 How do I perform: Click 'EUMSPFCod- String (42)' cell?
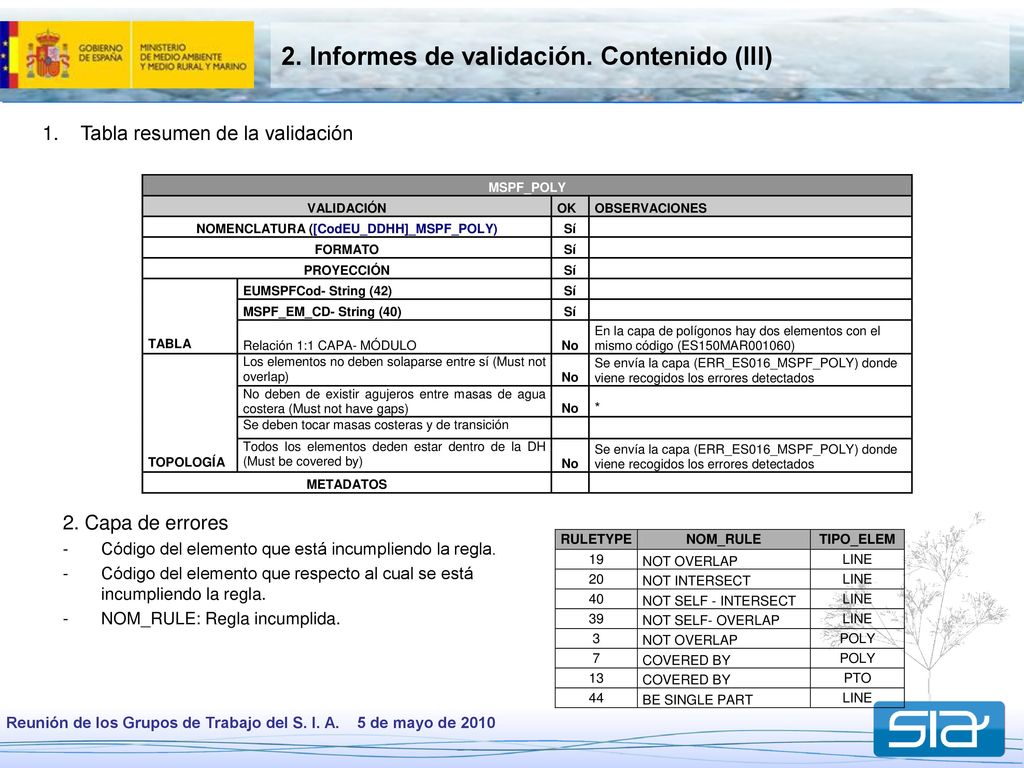(394, 290)
